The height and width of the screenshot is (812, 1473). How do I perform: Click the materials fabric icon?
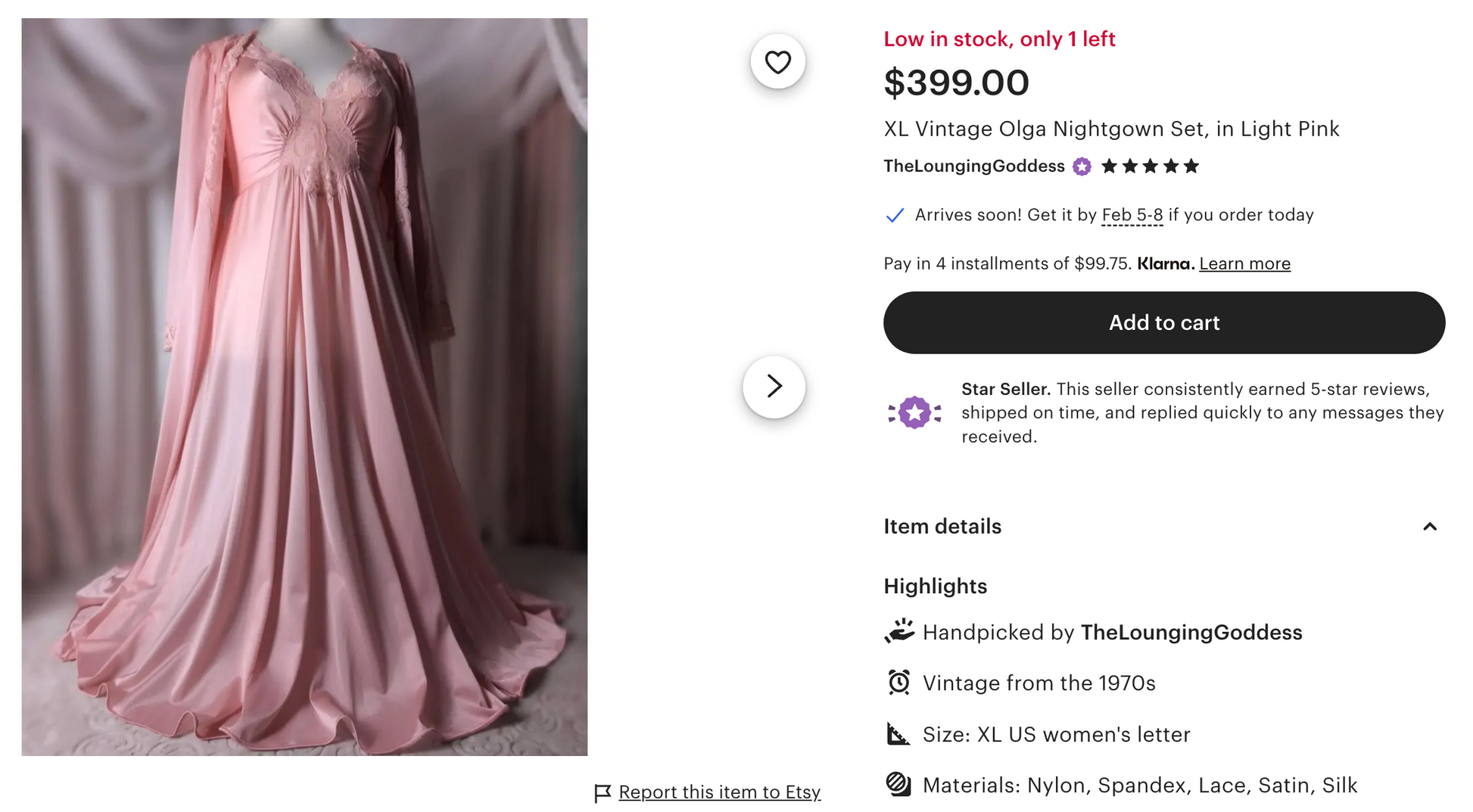898,784
